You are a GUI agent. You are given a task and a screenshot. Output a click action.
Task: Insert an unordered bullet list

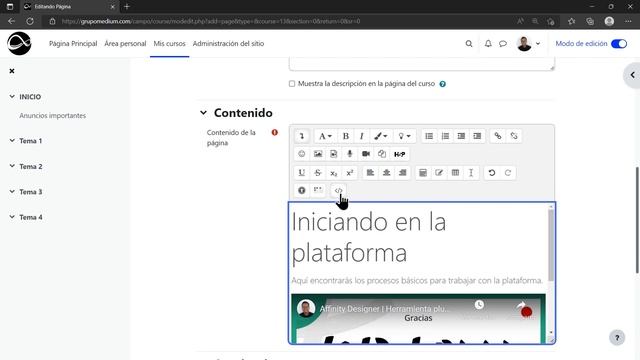429,136
